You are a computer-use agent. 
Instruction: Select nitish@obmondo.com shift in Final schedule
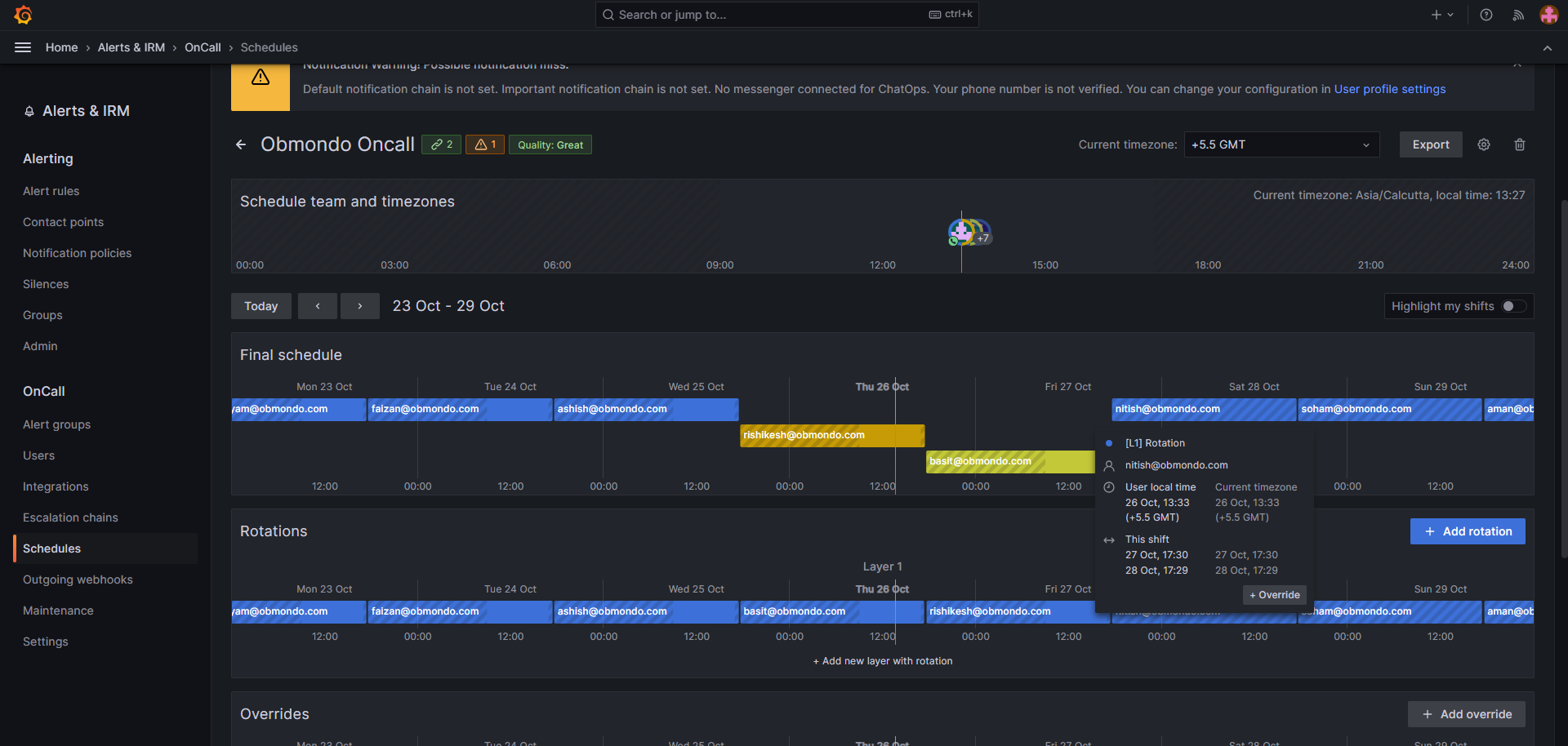point(1204,409)
